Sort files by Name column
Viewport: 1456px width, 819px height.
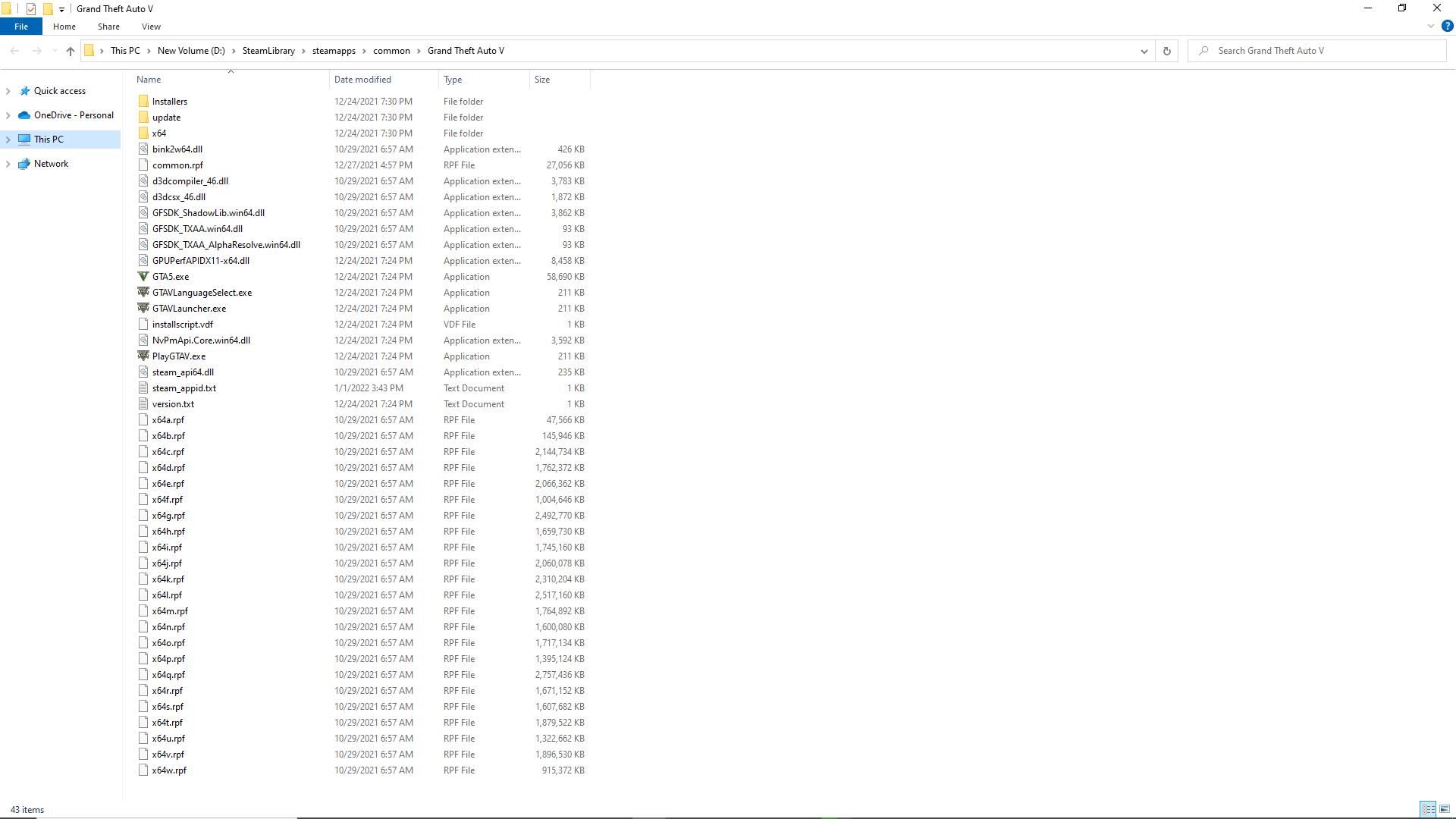231,80
